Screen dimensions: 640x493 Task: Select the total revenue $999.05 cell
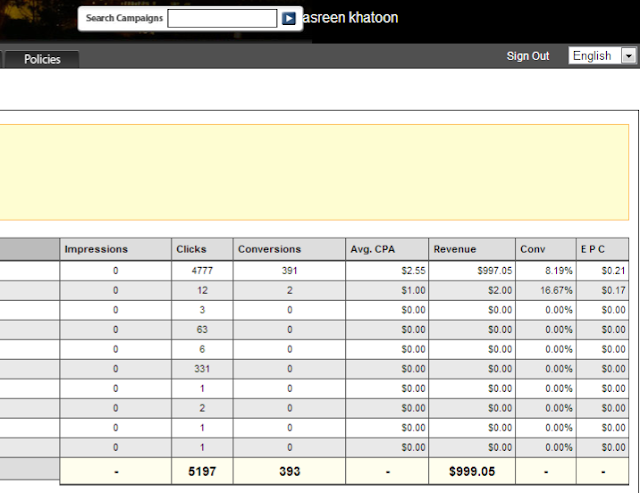[472, 471]
